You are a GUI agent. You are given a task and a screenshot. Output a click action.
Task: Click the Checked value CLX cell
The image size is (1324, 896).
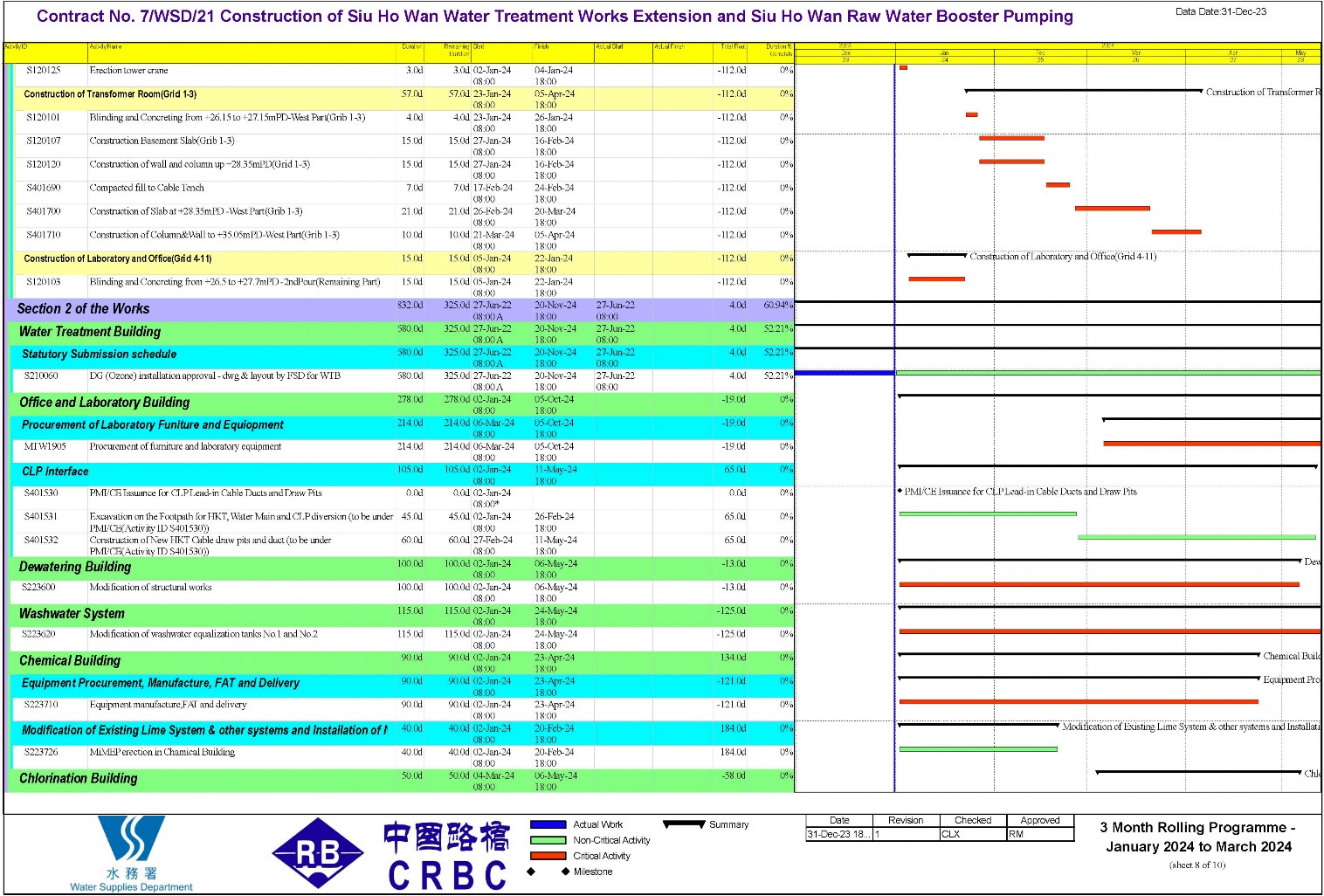973,834
